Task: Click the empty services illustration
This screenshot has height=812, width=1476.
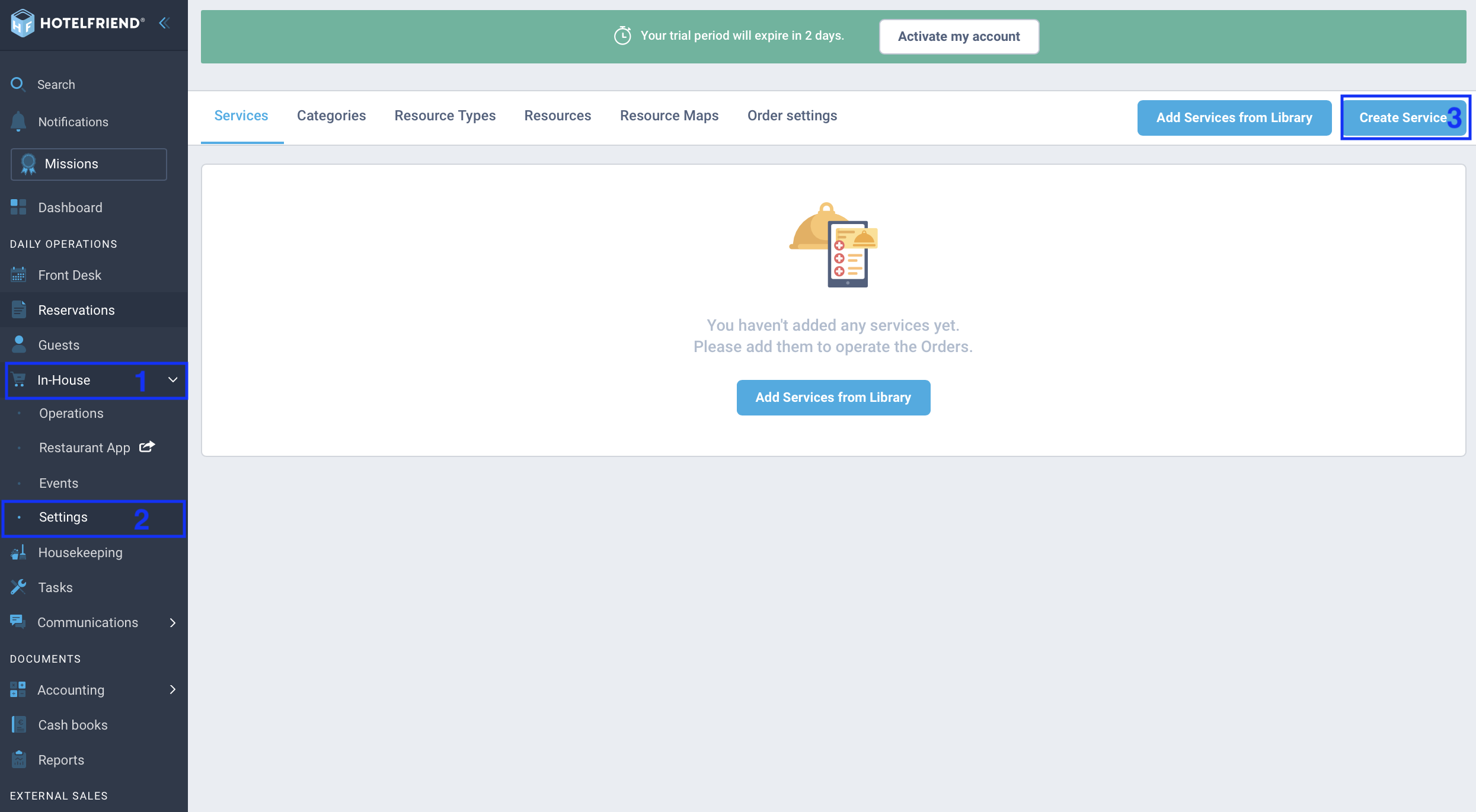Action: [x=833, y=245]
